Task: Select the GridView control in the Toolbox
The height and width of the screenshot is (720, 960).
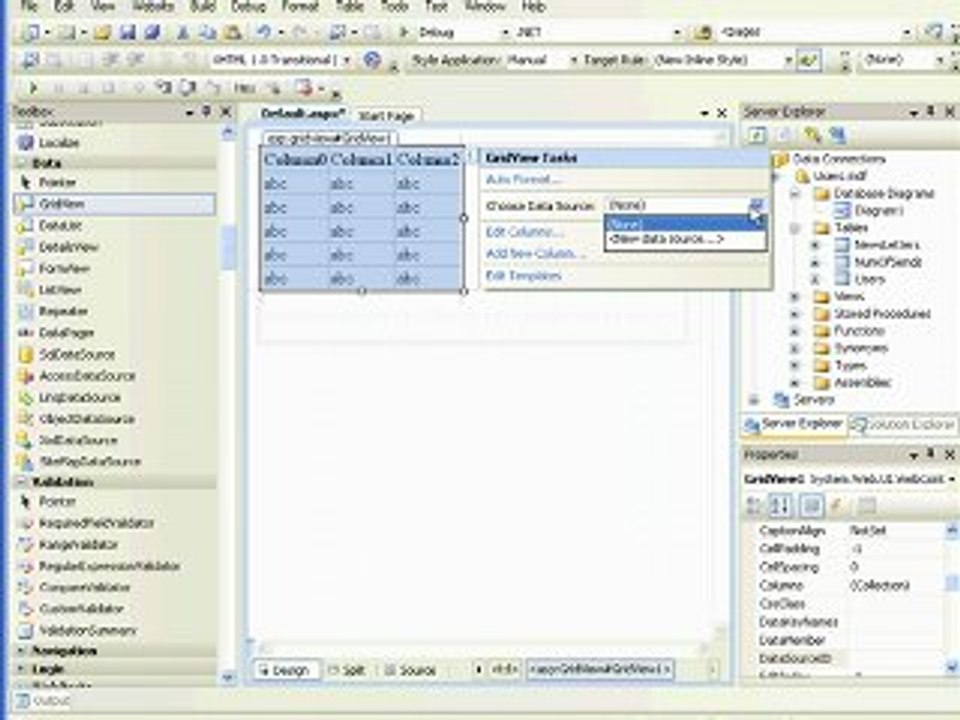Action: click(114, 204)
